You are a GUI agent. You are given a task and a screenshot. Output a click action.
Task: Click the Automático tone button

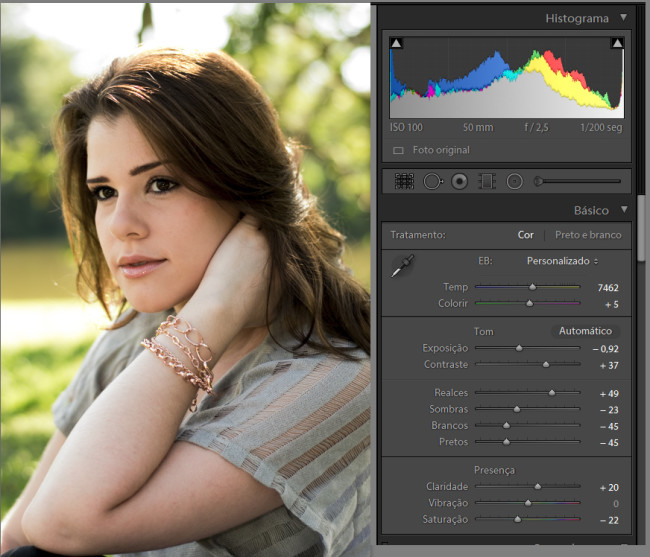coord(585,331)
